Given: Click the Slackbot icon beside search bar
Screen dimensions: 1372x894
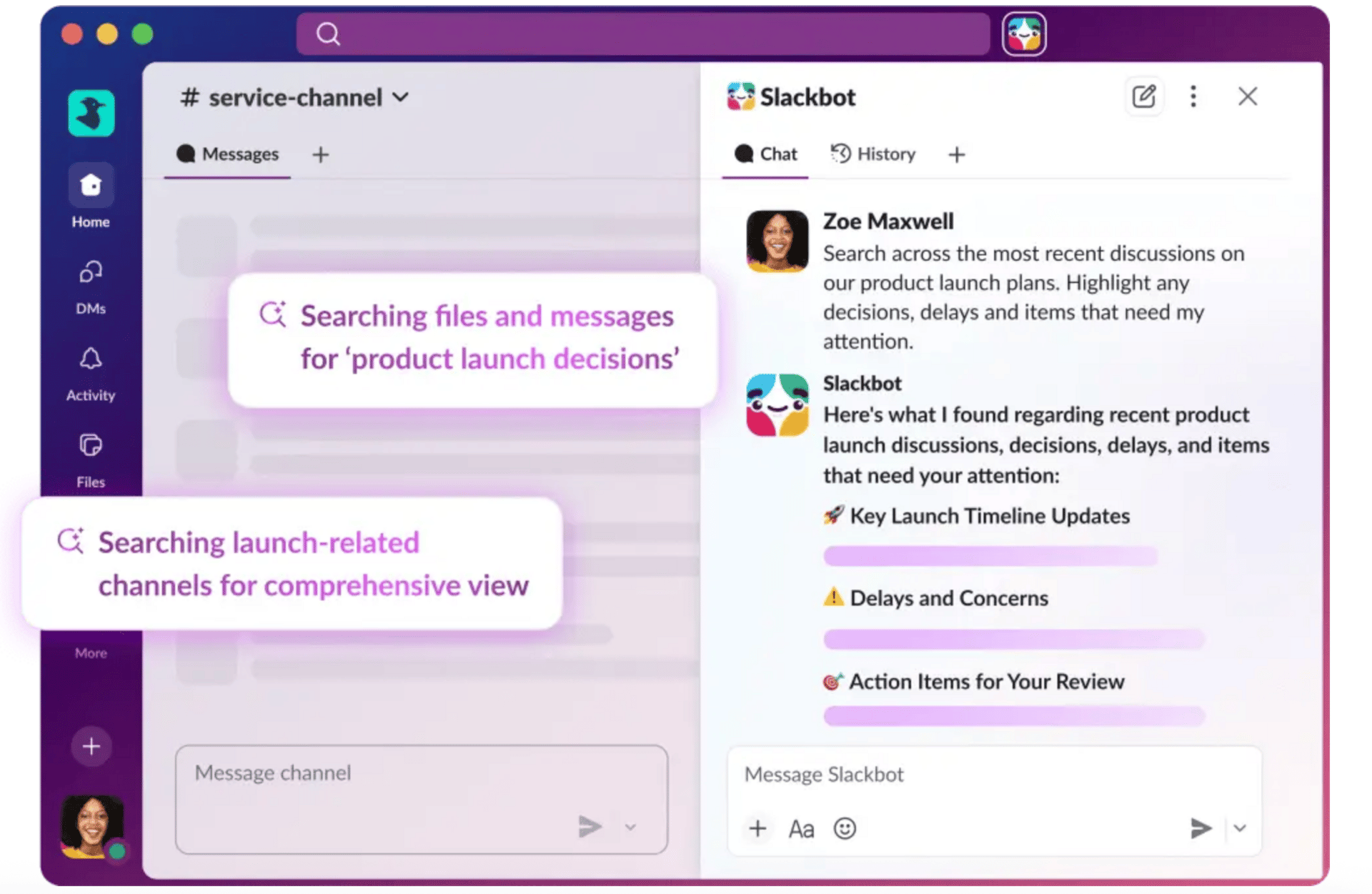Looking at the screenshot, I should click(x=1023, y=34).
